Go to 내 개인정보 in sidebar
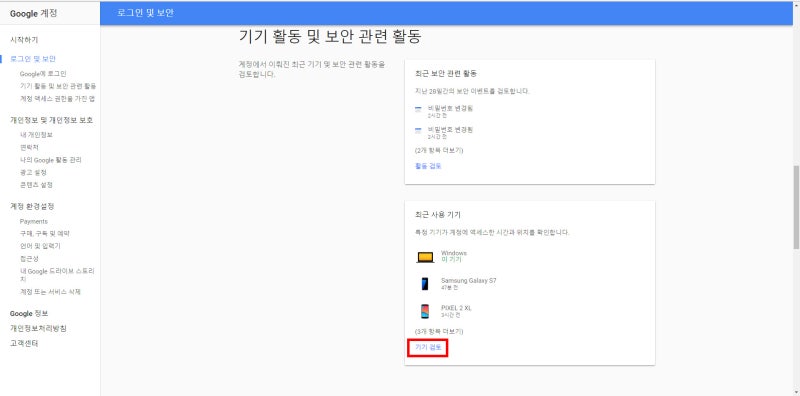Image resolution: width=800 pixels, height=396 pixels. 36,135
